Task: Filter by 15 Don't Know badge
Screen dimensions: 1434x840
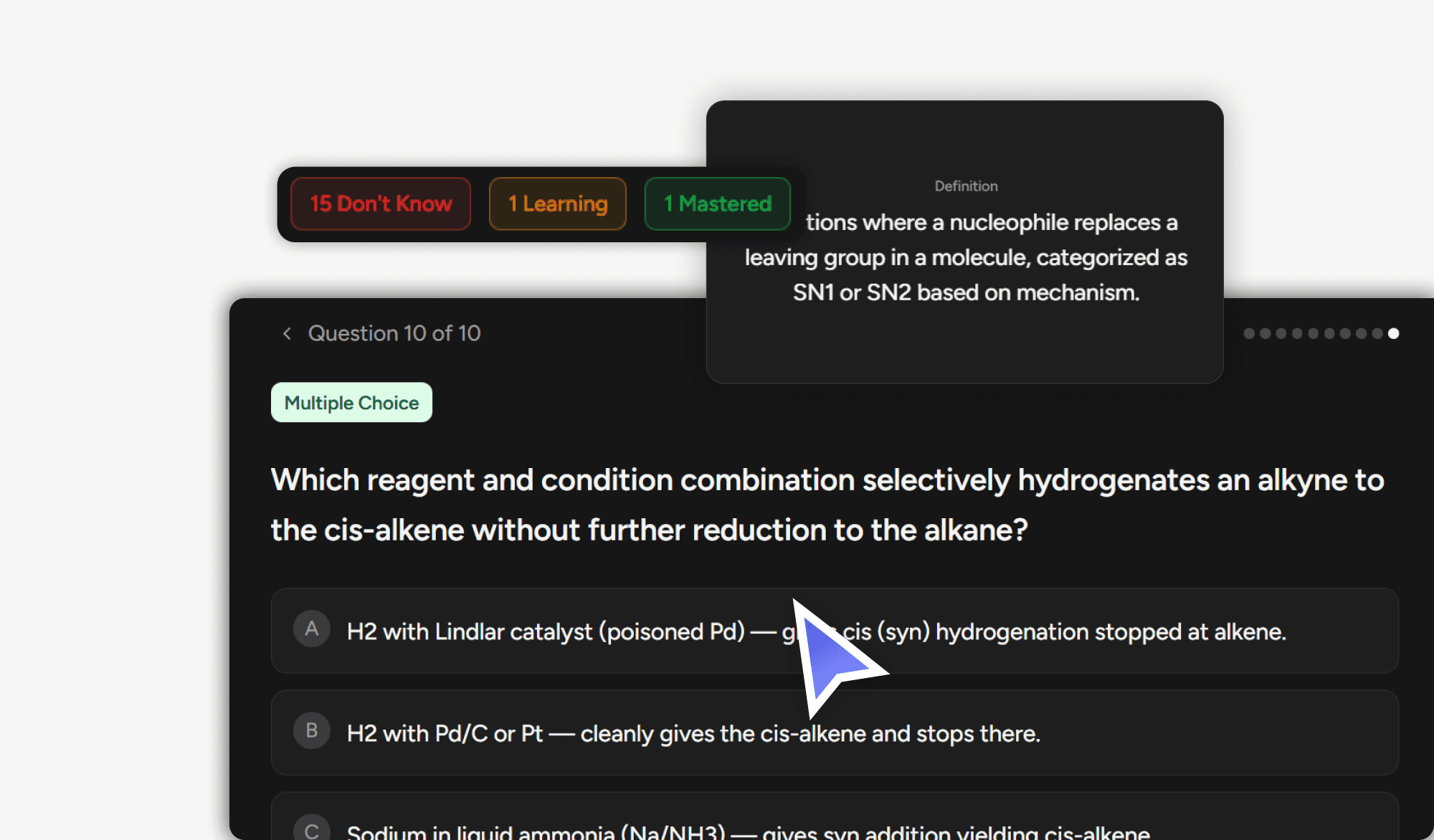Action: coord(381,204)
